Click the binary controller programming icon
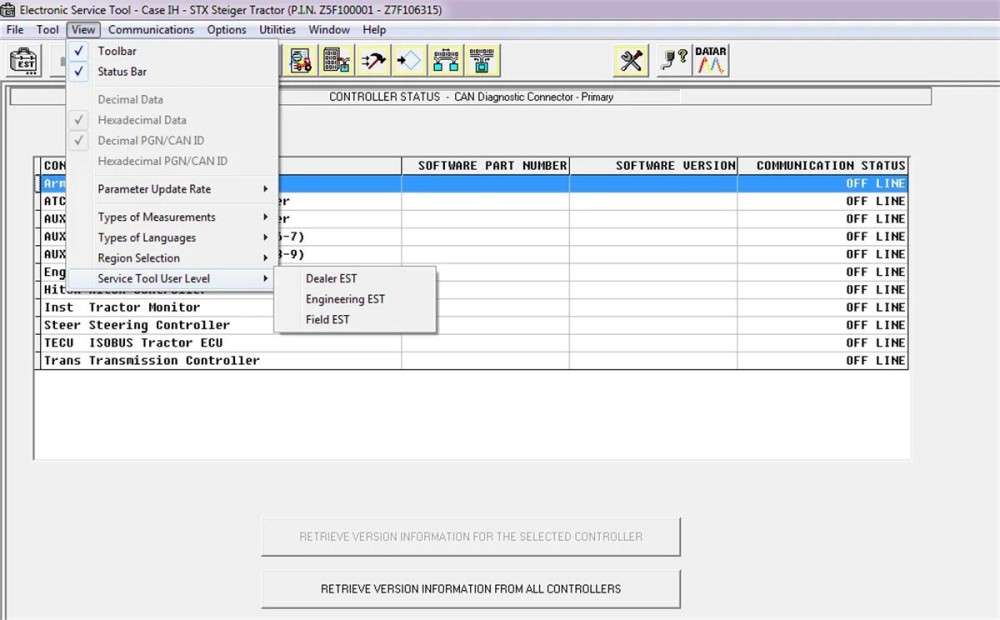 click(x=336, y=61)
